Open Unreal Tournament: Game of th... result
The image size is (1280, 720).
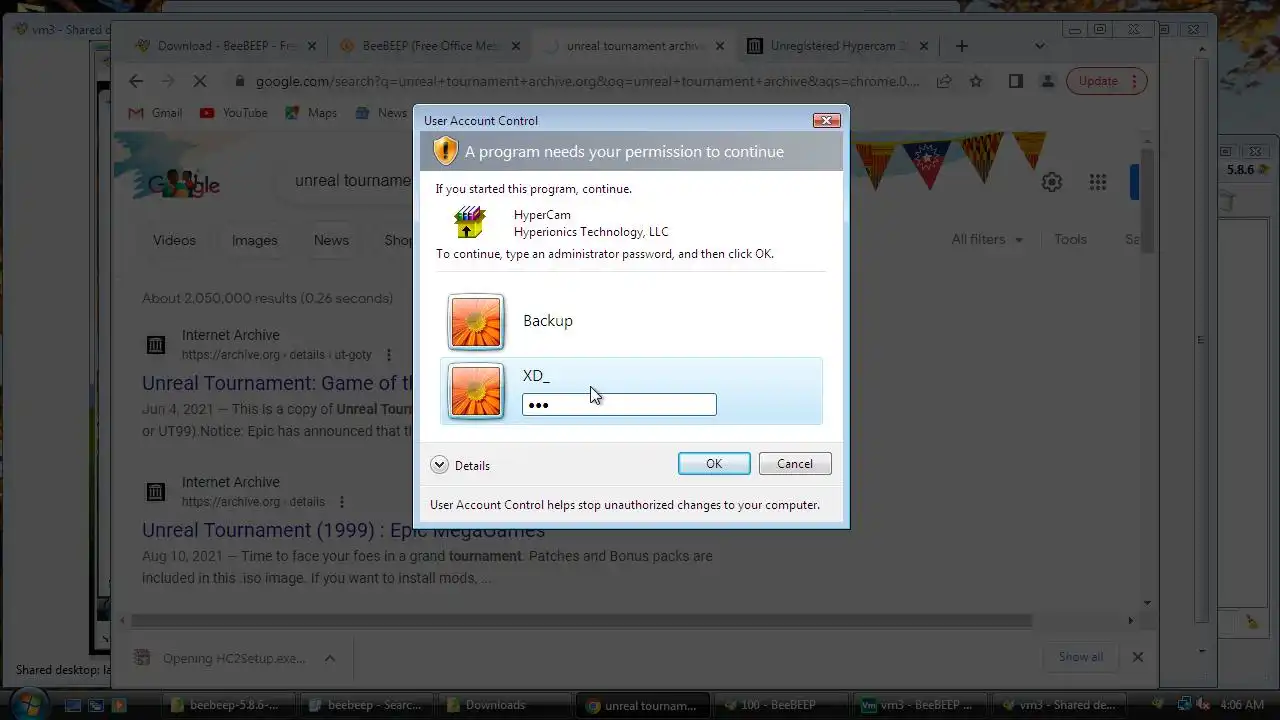tap(278, 383)
